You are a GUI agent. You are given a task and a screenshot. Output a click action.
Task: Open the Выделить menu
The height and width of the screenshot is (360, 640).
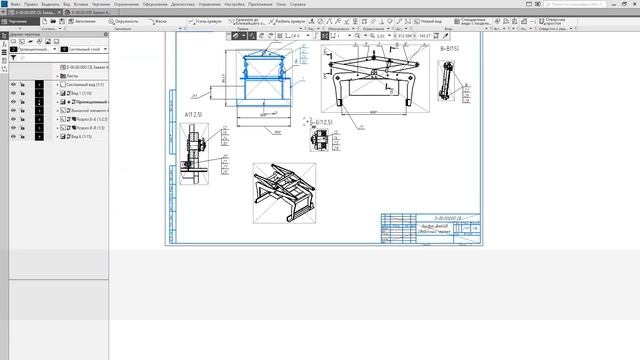tap(50, 4)
